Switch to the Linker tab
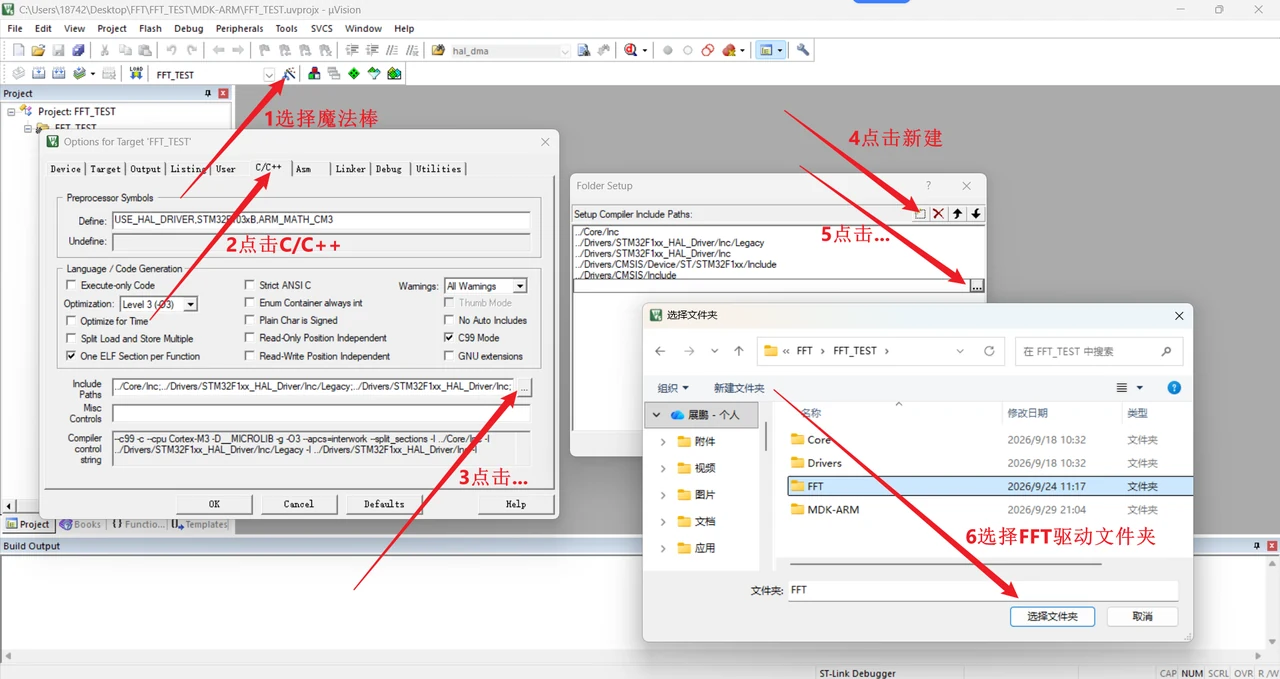The width and height of the screenshot is (1280, 679). click(x=350, y=169)
